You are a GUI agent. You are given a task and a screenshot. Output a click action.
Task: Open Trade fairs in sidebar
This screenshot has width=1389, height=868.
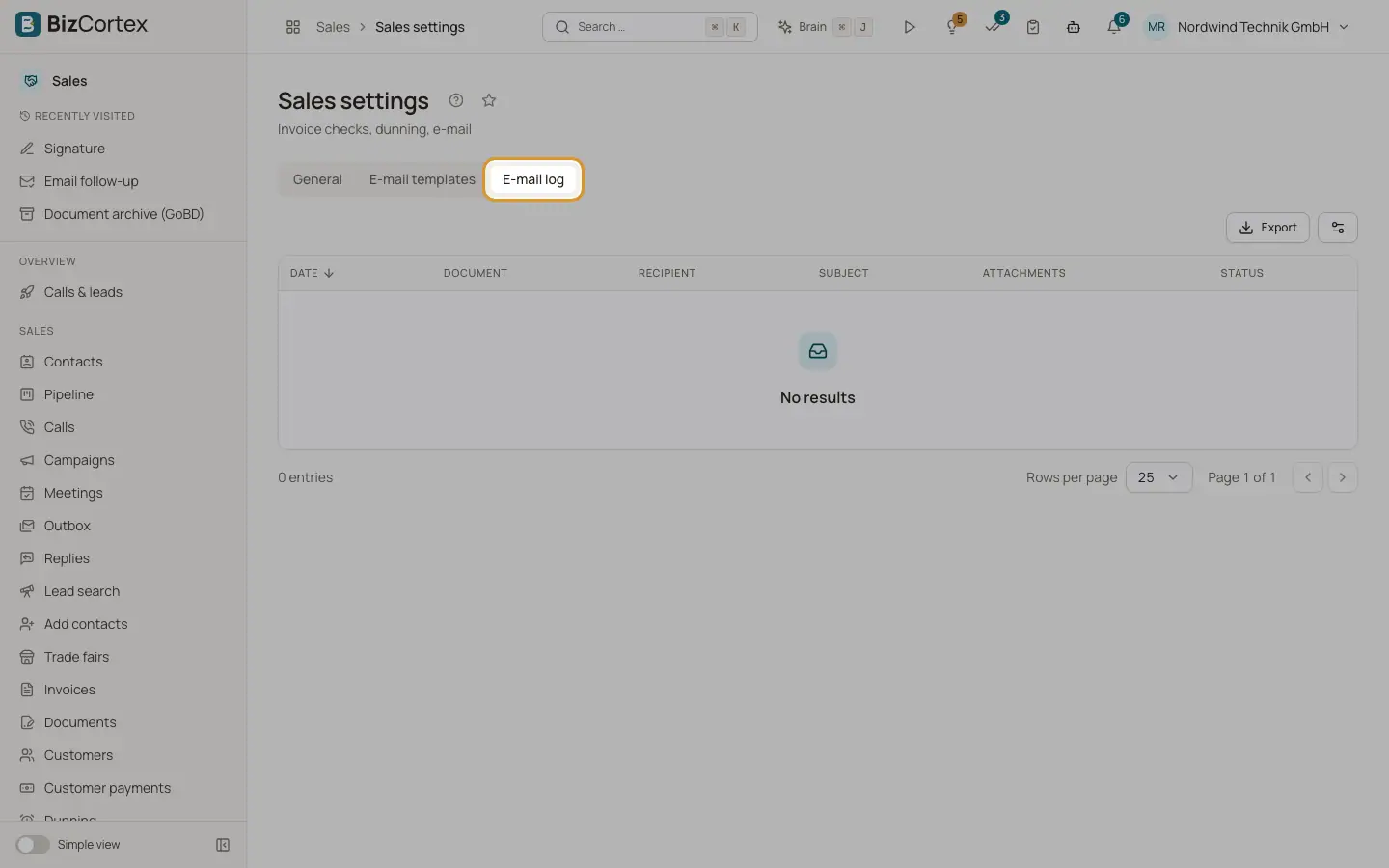pos(123,657)
